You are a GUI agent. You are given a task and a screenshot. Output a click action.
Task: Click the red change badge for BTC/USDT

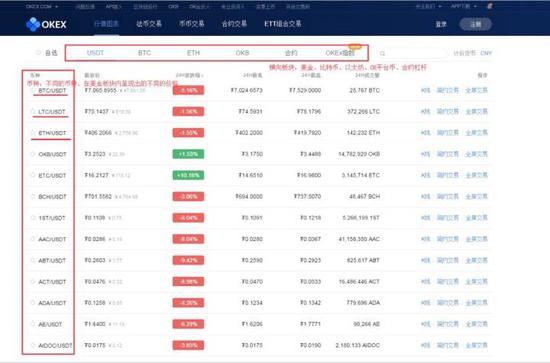[188, 90]
